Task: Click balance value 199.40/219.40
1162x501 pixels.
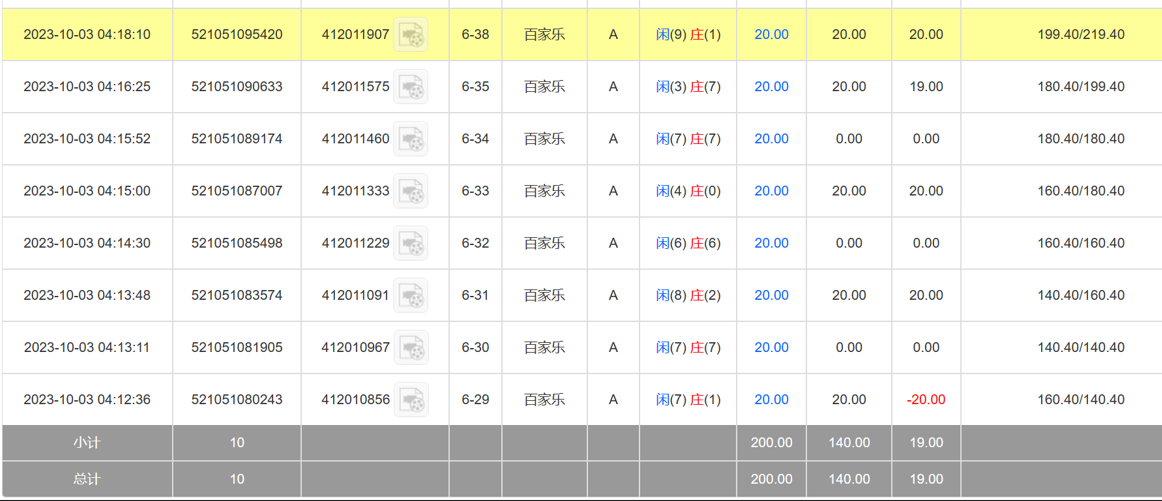Action: point(1081,35)
